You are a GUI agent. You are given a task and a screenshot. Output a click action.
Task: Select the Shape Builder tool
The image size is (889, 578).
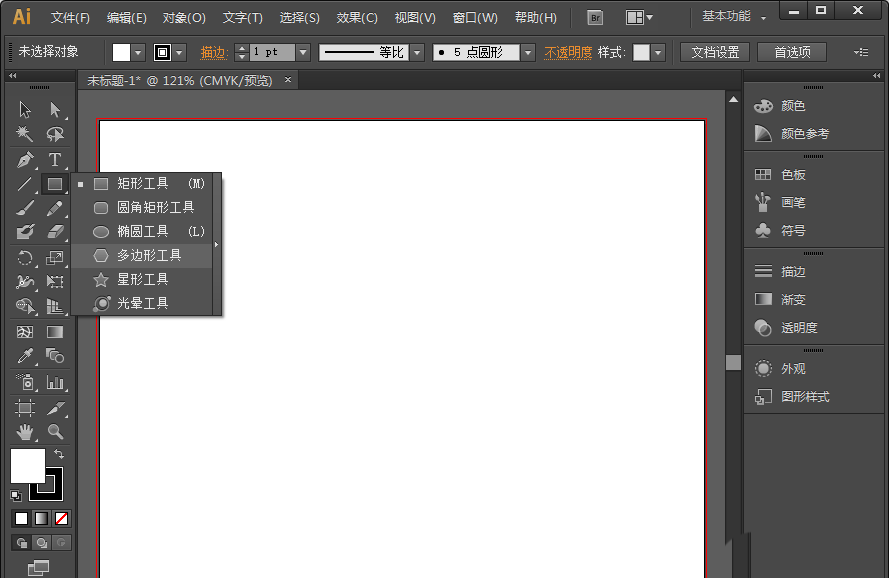pyautogui.click(x=25, y=306)
